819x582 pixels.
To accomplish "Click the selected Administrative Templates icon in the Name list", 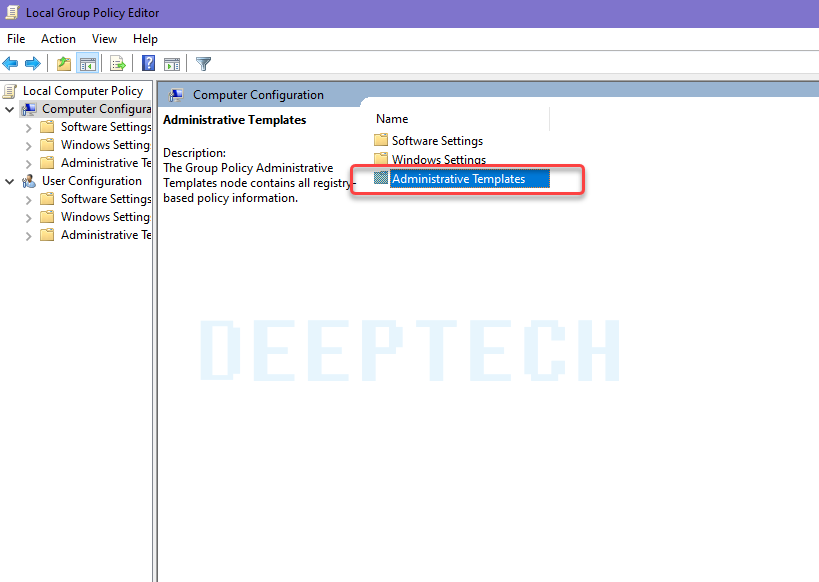I will click(381, 178).
